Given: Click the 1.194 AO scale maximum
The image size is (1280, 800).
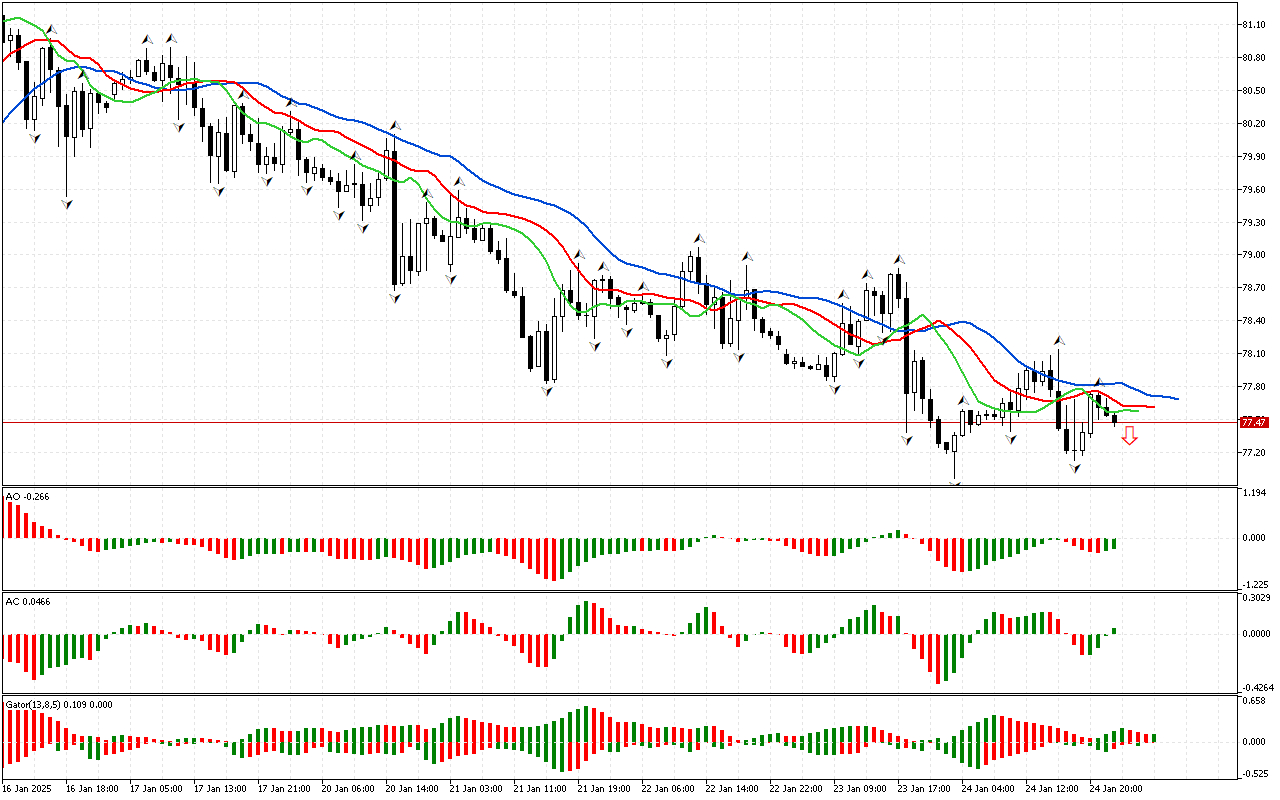Looking at the screenshot, I should pyautogui.click(x=1254, y=494).
